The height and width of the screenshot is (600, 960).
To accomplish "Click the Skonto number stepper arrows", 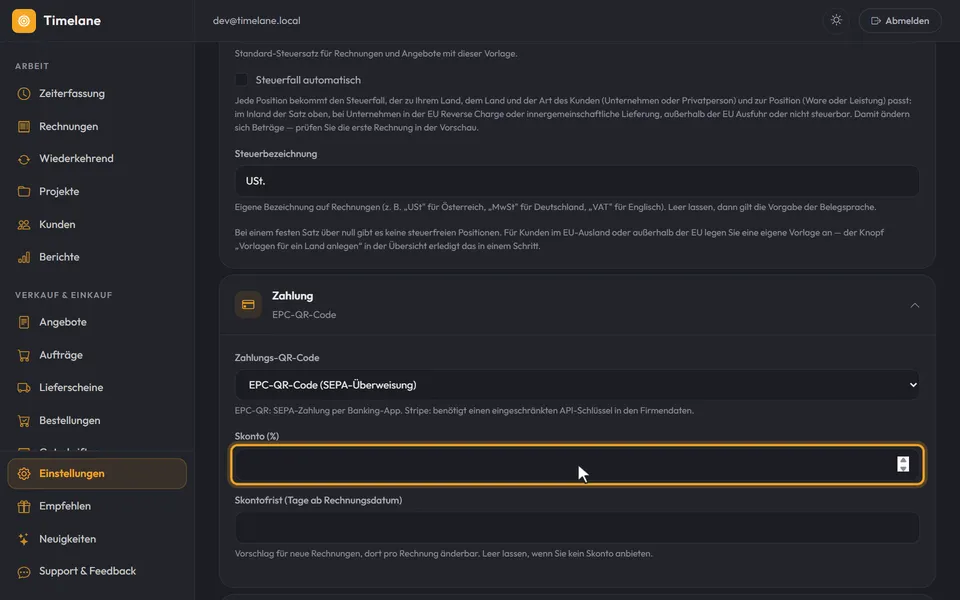I will pos(903,464).
